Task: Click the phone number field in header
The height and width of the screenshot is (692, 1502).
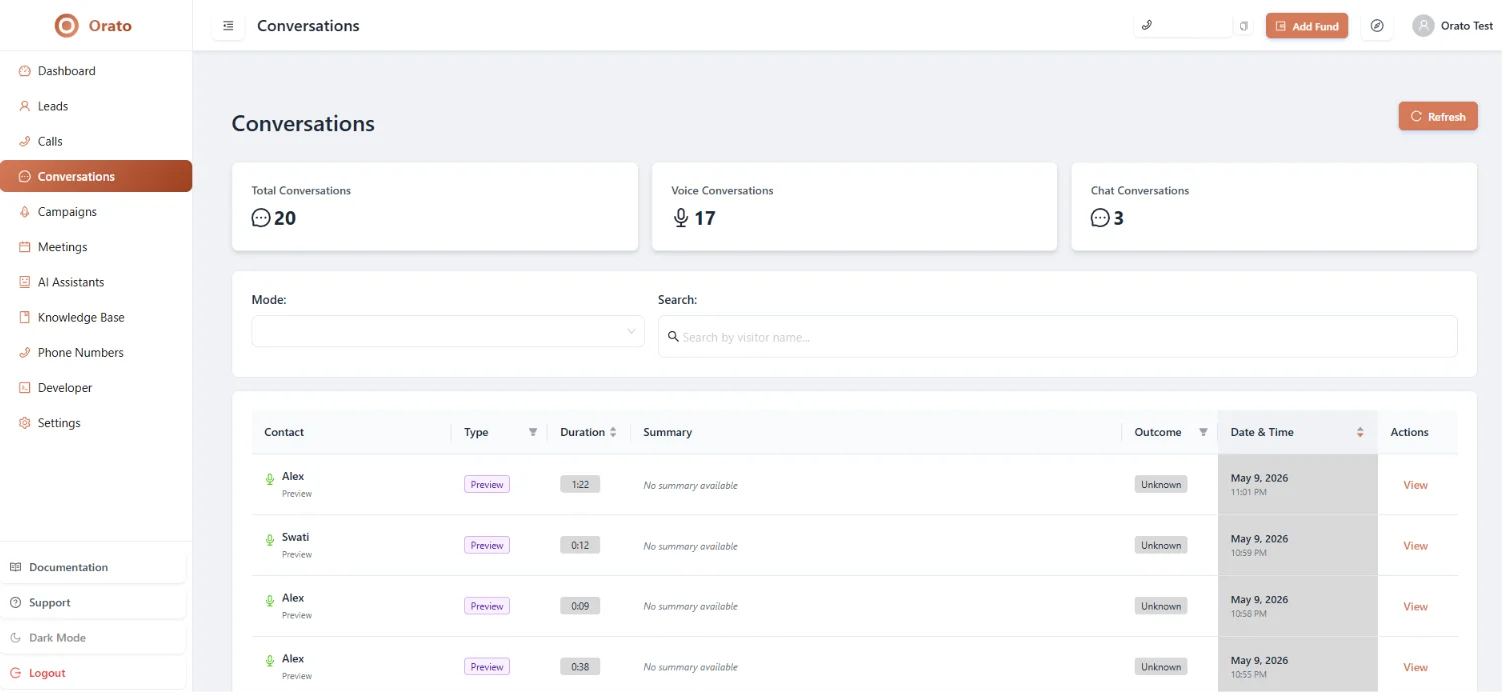Action: point(1183,26)
